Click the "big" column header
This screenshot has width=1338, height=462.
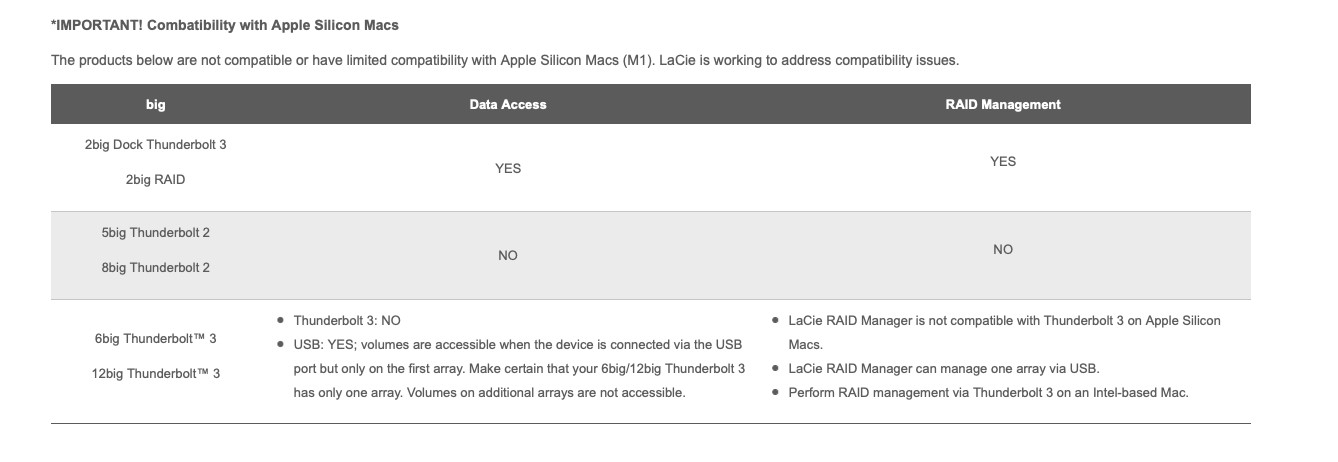click(x=155, y=104)
